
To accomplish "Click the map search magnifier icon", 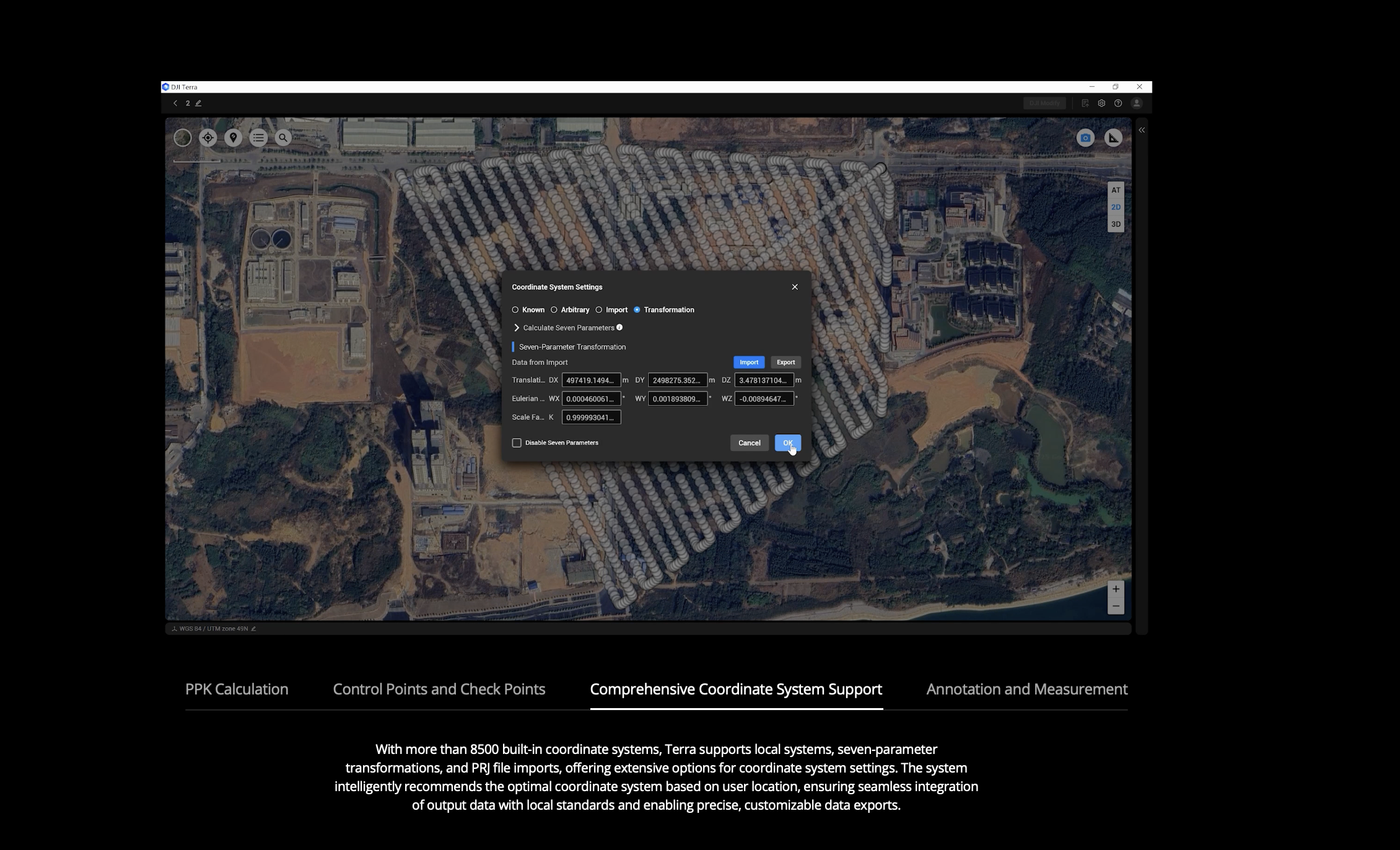I will click(x=283, y=138).
